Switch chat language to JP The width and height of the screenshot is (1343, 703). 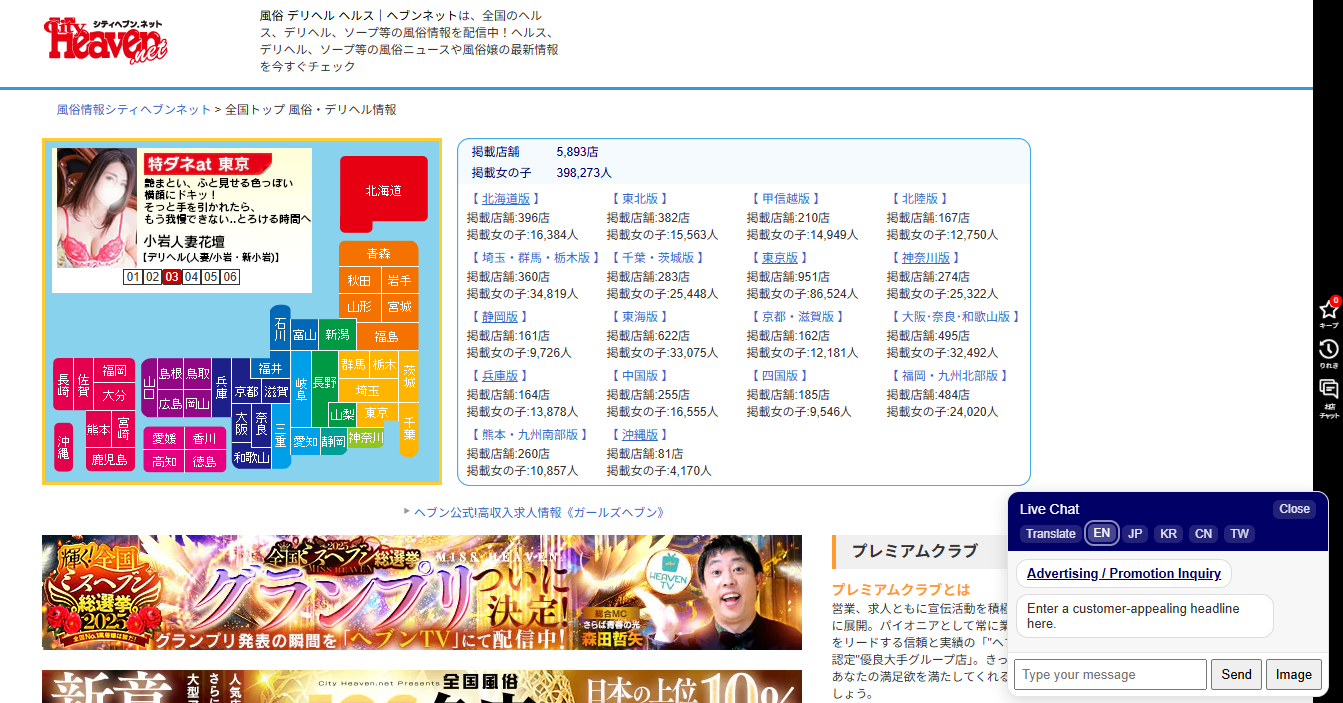click(1135, 534)
